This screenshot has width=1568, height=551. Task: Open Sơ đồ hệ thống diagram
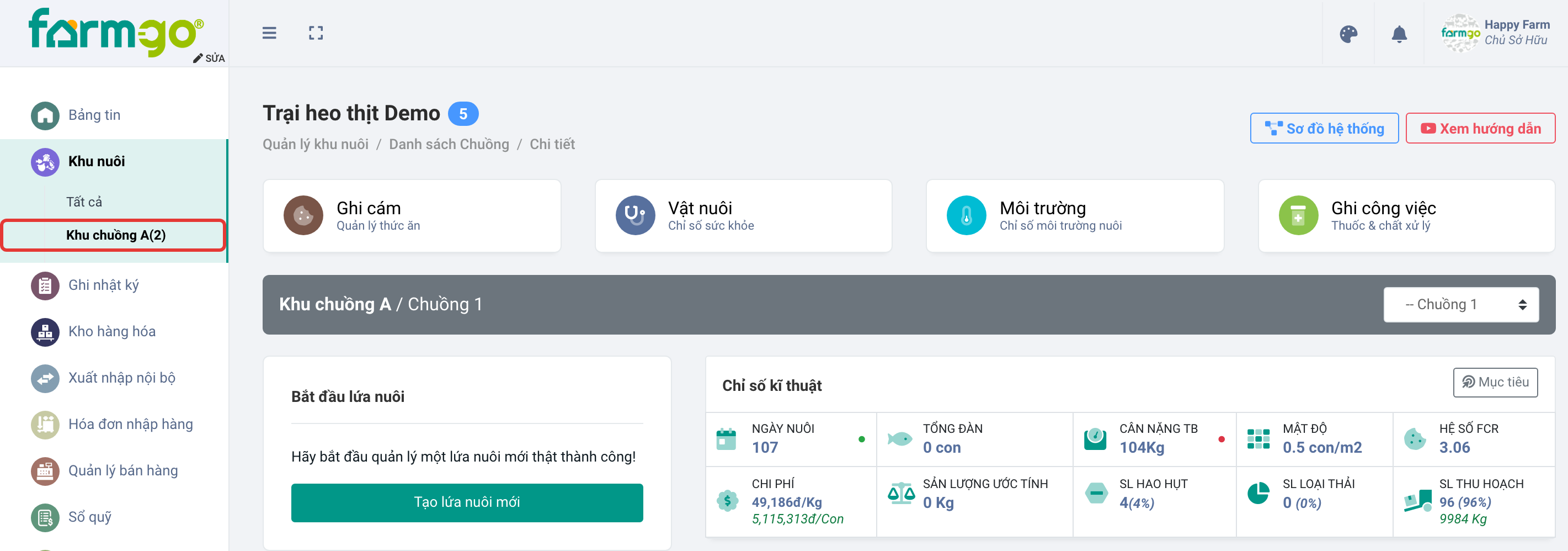pos(1324,129)
